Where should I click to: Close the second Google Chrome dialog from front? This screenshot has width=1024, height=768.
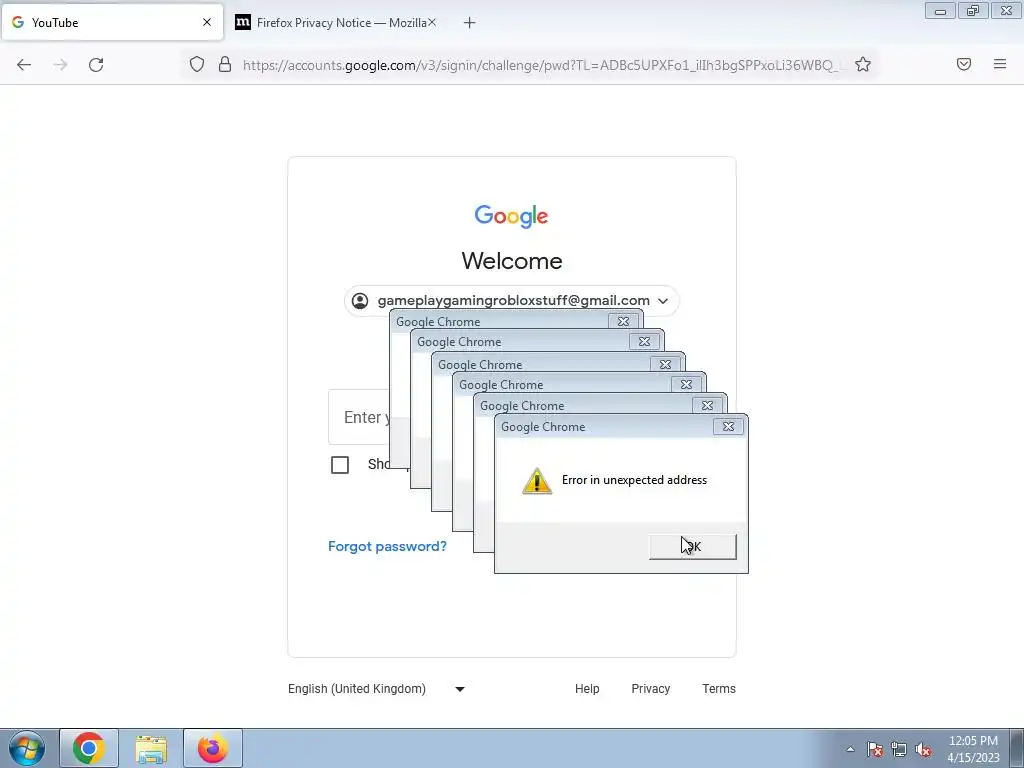tap(707, 406)
